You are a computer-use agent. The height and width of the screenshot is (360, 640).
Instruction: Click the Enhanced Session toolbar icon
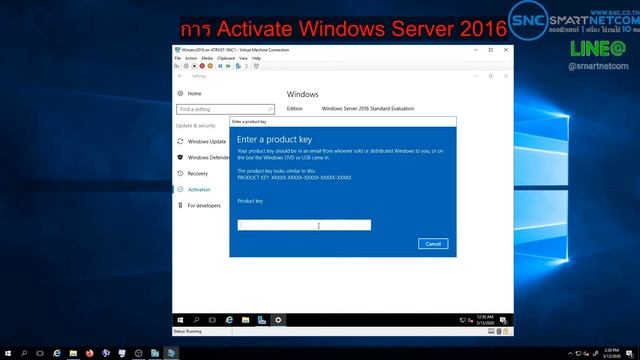pyautogui.click(x=256, y=66)
